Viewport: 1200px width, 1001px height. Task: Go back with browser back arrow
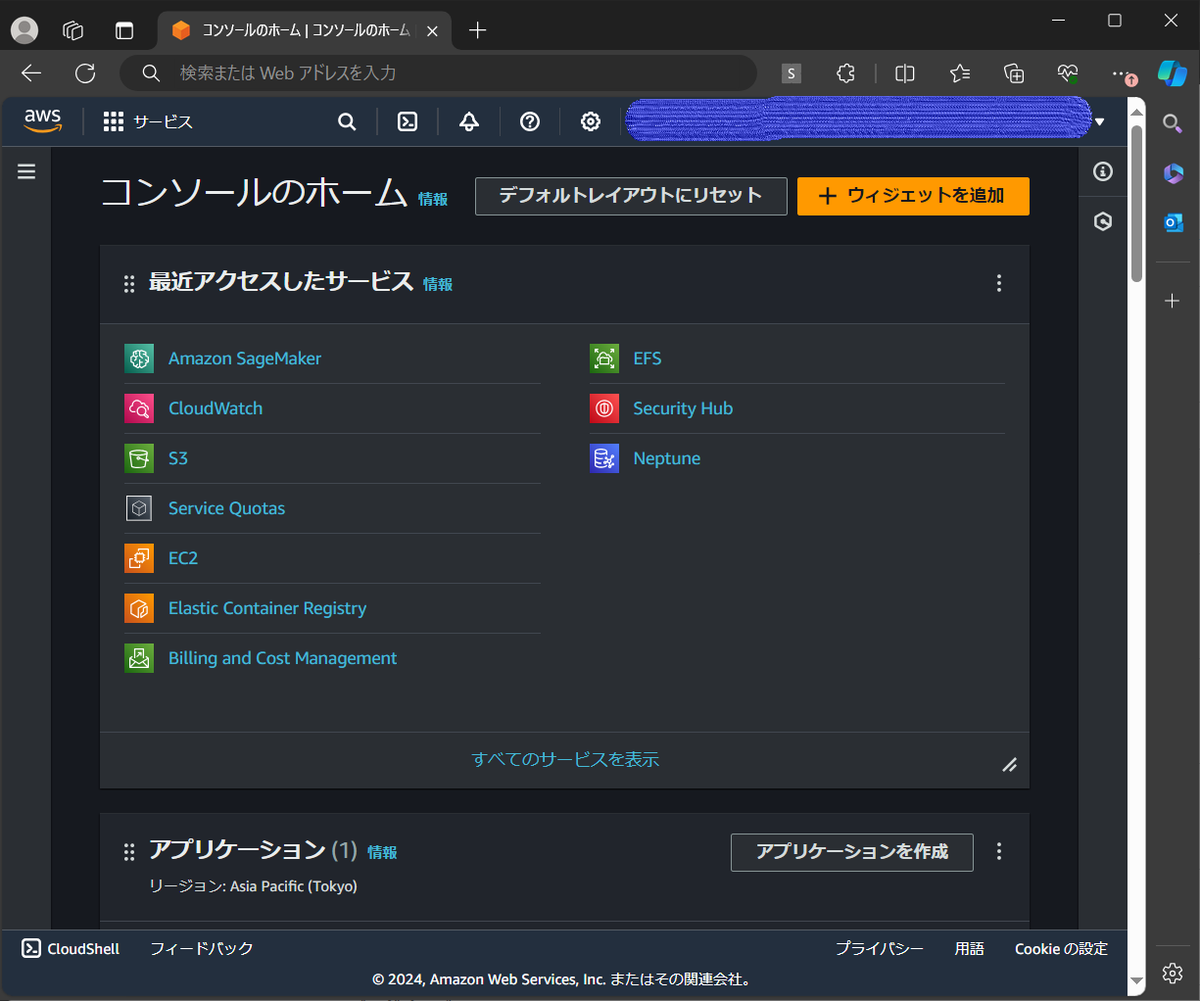(x=32, y=73)
